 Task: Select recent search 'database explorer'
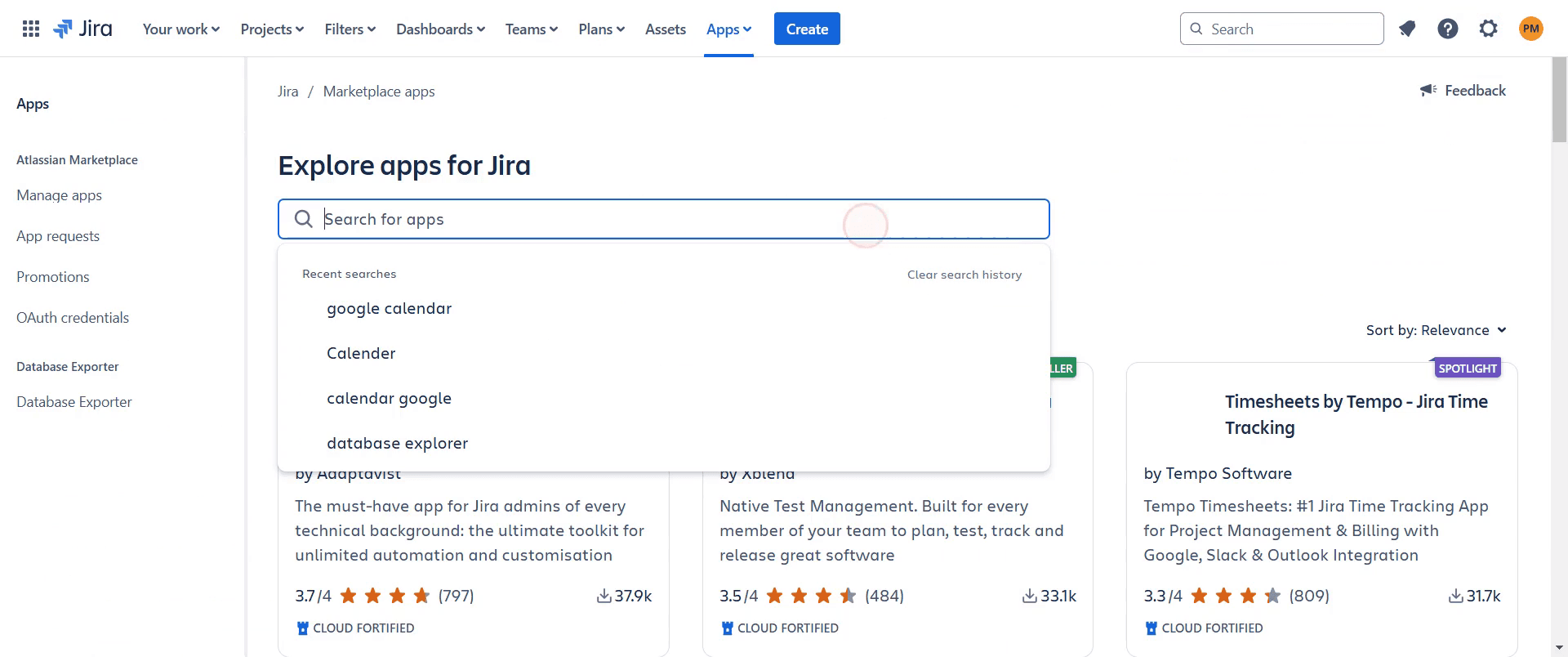[x=663, y=444]
